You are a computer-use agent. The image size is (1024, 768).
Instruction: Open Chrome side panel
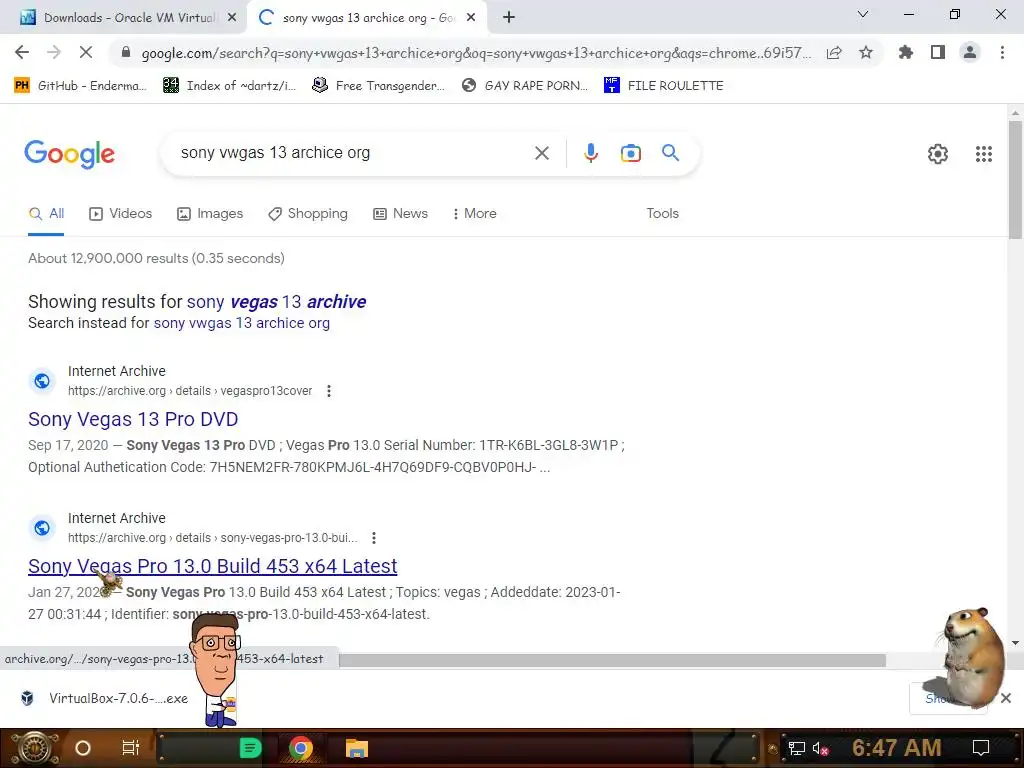938,52
